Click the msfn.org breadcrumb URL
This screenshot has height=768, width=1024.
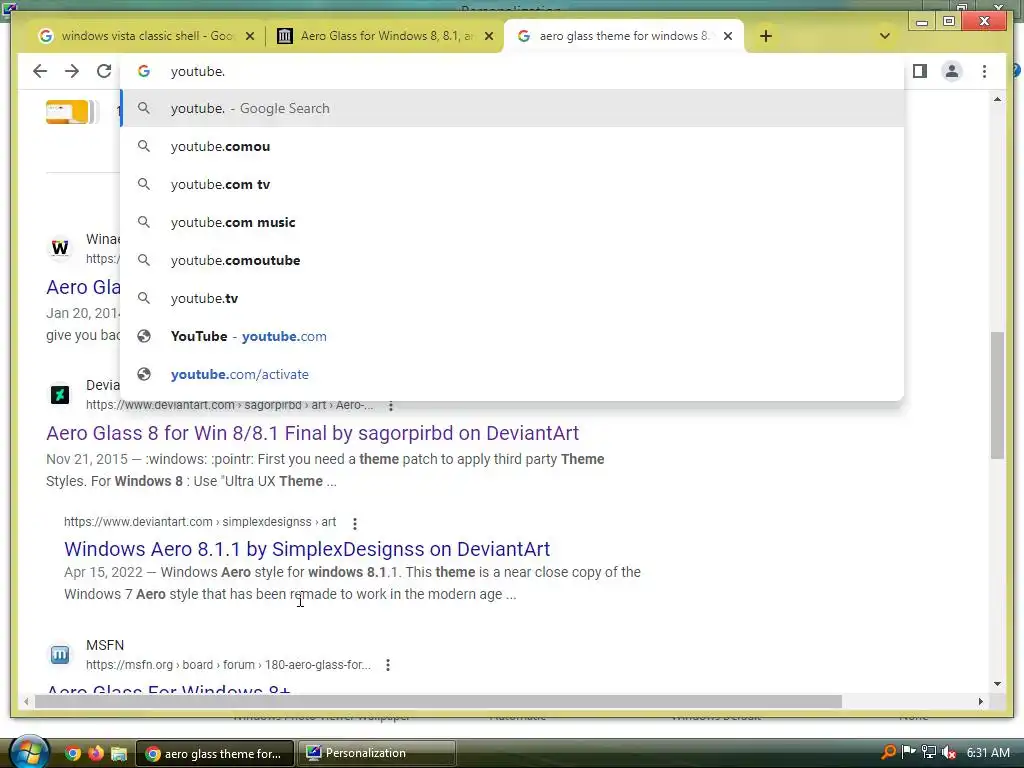click(228, 665)
